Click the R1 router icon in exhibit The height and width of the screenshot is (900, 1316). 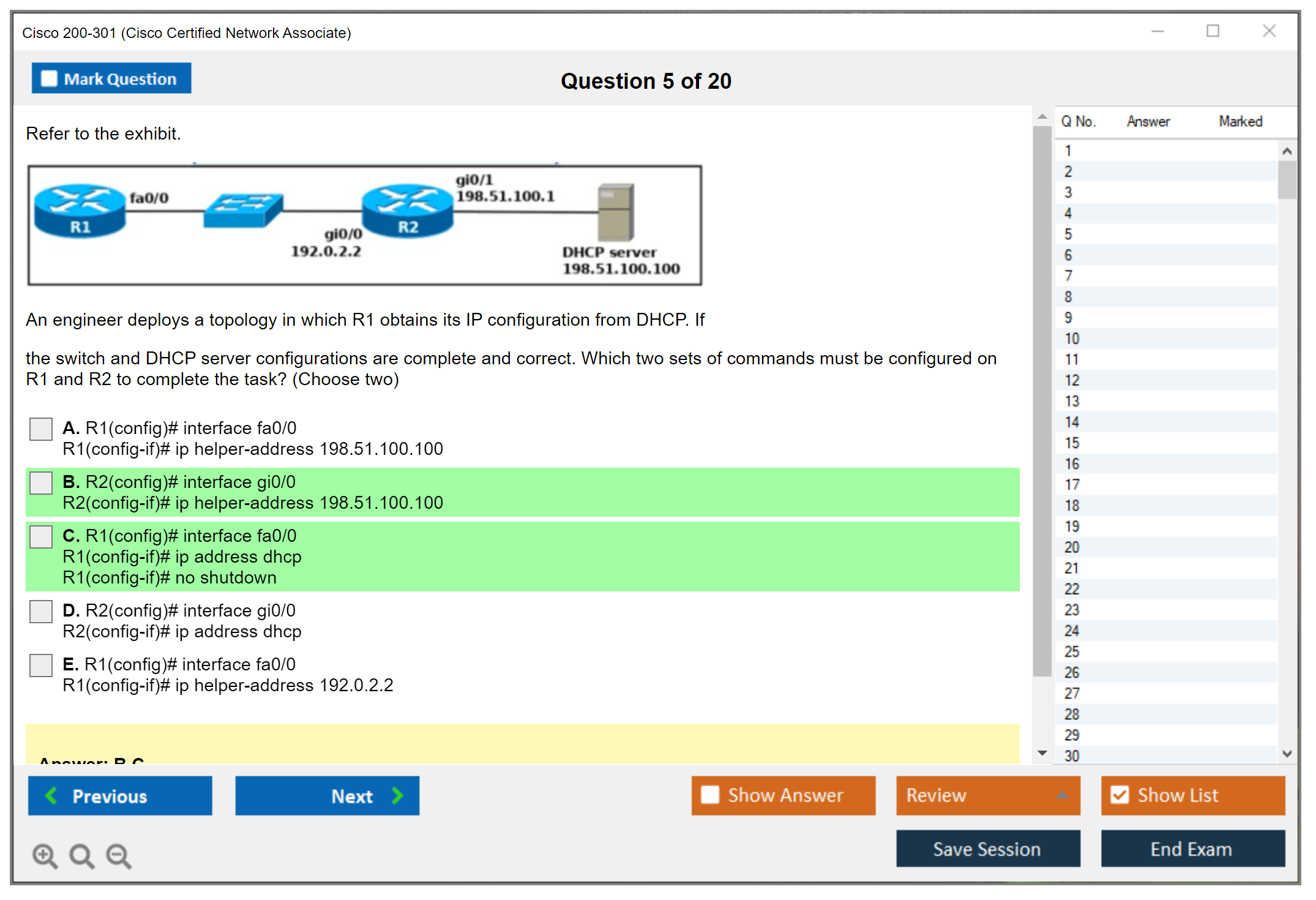click(x=80, y=211)
